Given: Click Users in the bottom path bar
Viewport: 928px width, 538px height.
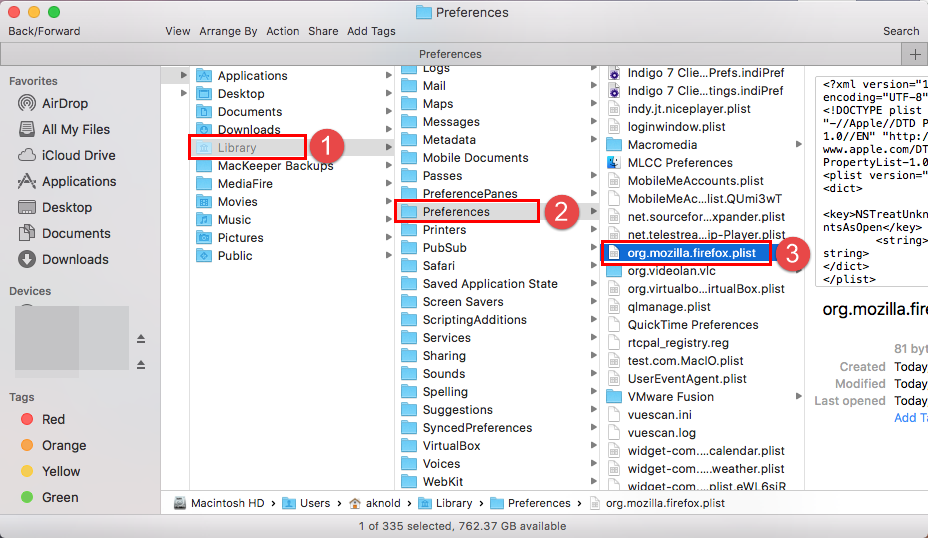Looking at the screenshot, I should pos(314,503).
